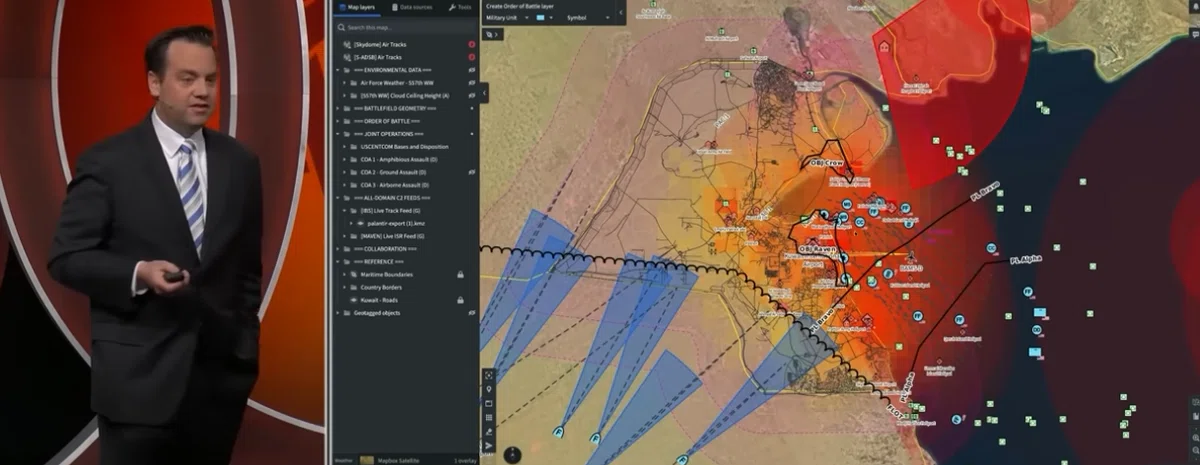Viewport: 1200px width, 465px height.
Task: Click the OBJ Crow label on map
Action: pyautogui.click(x=828, y=161)
